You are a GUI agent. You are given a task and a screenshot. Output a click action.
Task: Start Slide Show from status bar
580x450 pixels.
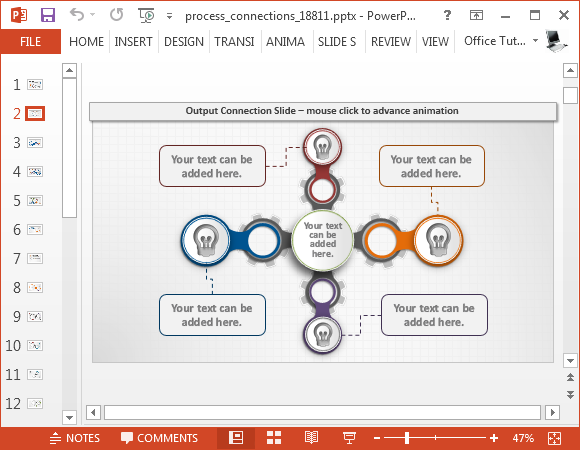click(349, 438)
